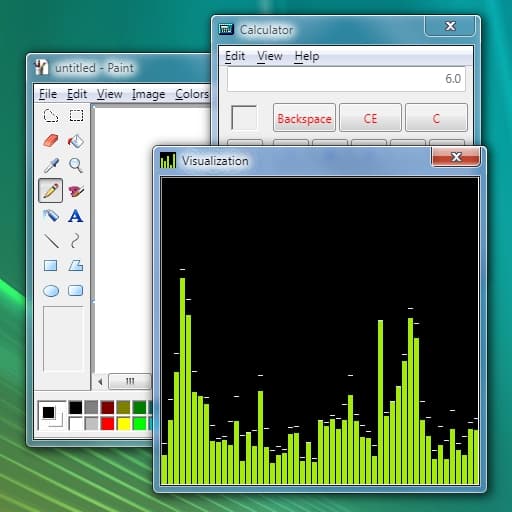Select the Fill With Color bucket tool
This screenshot has width=512, height=512.
pos(76,141)
